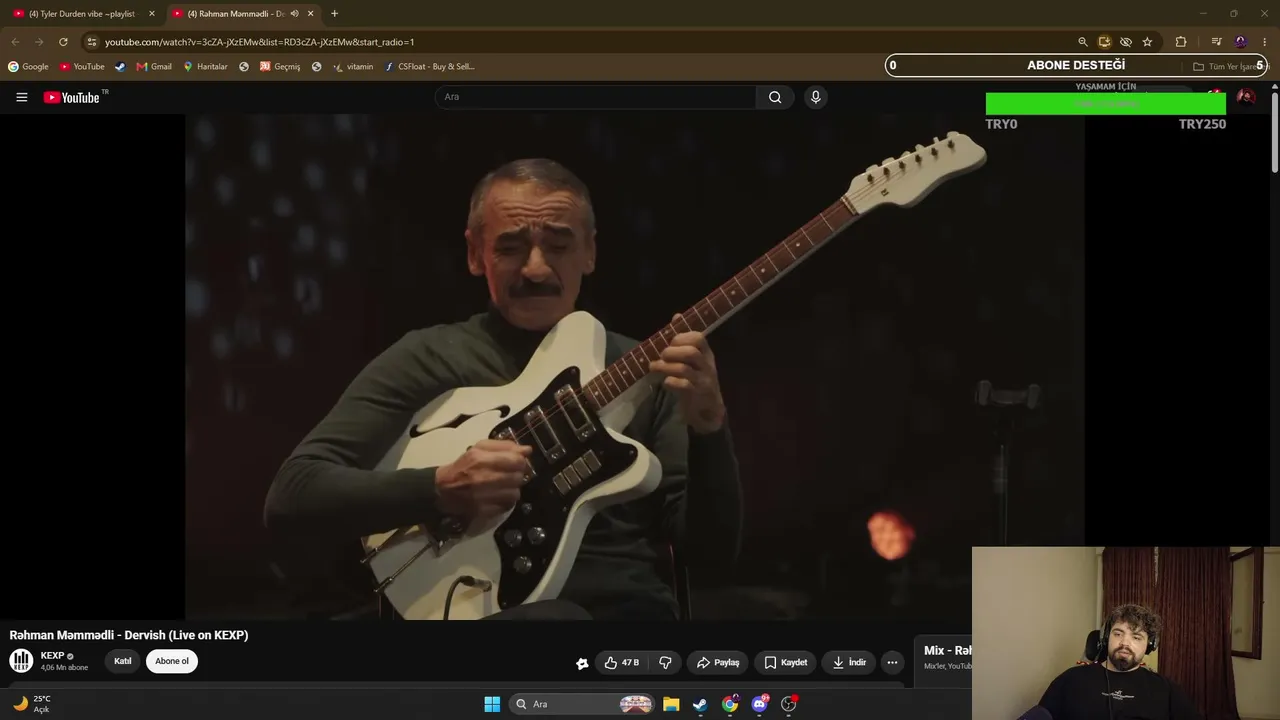Open Steam from the taskbar
Viewport: 1280px width, 720px height.
pos(700,704)
